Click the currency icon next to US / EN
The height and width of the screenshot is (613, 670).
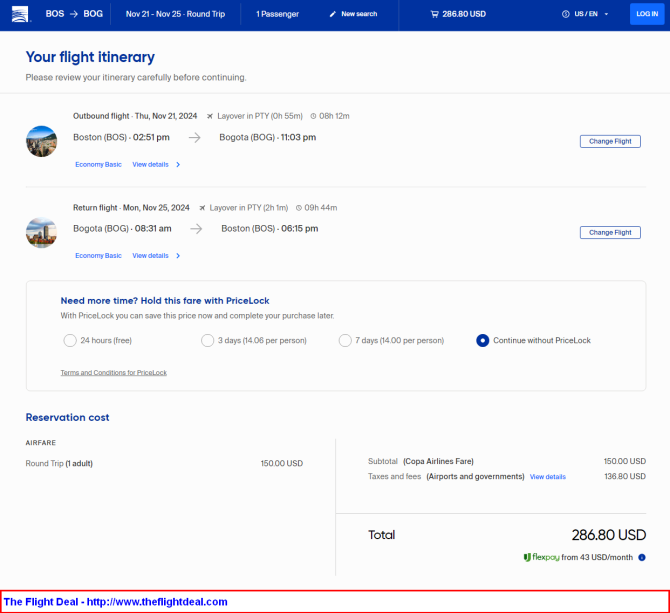pos(565,14)
